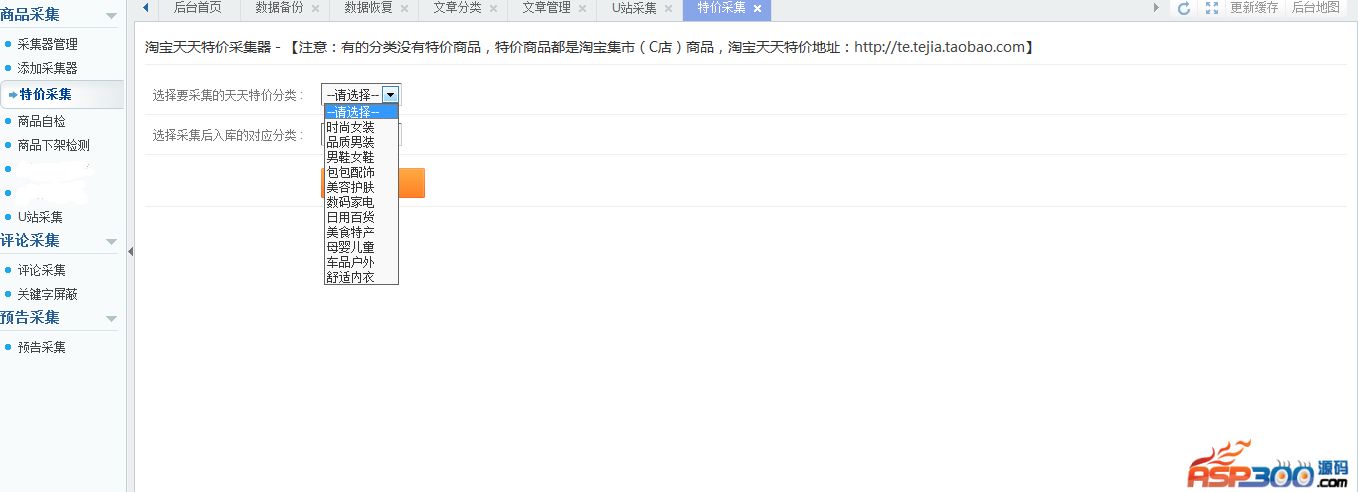Close the 数据备份 tab
This screenshot has height=492, width=1358.
pos(315,8)
